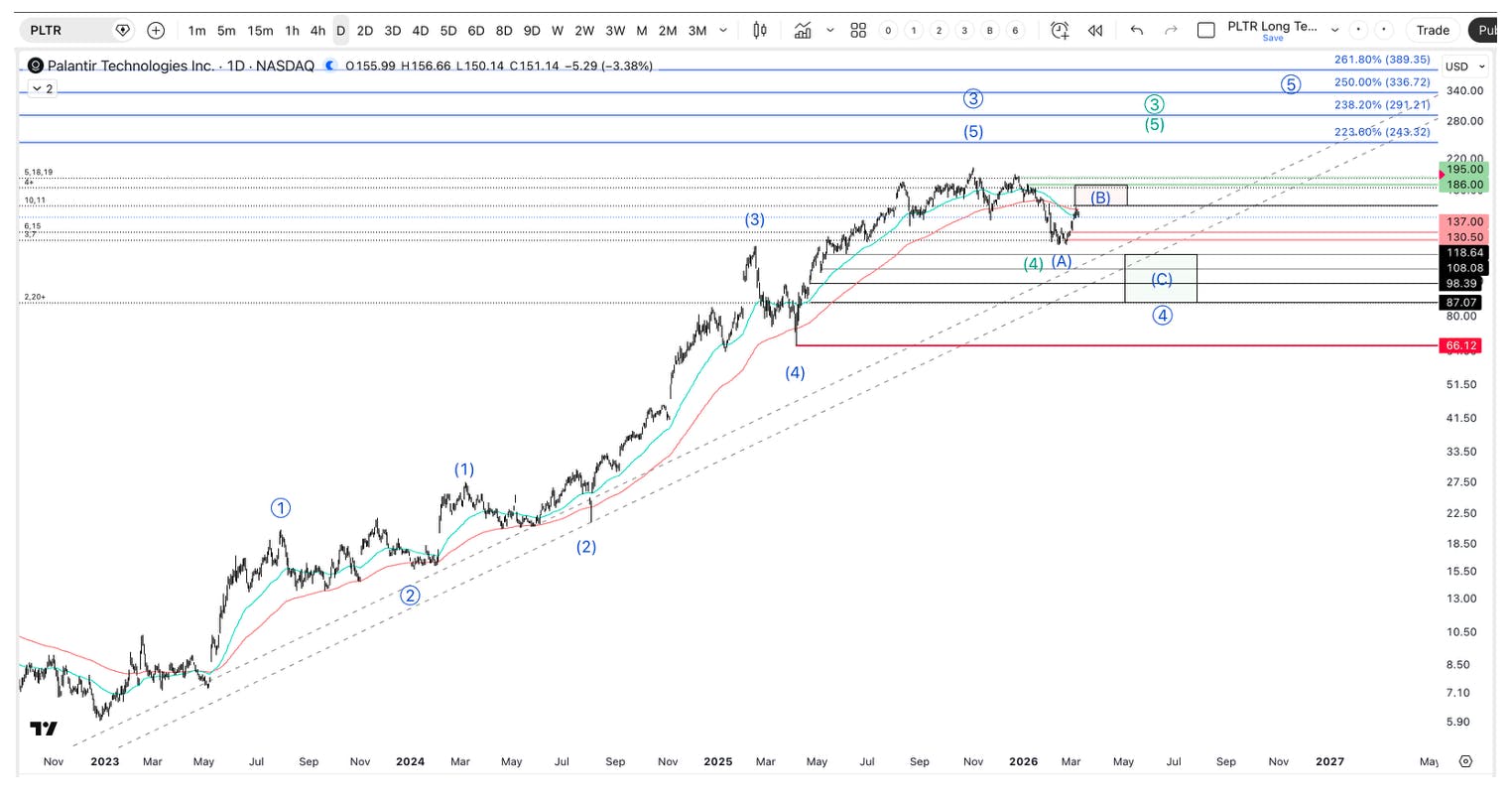Switch to the M monthly interval
Screen dimensions: 1512x800
coord(642,30)
